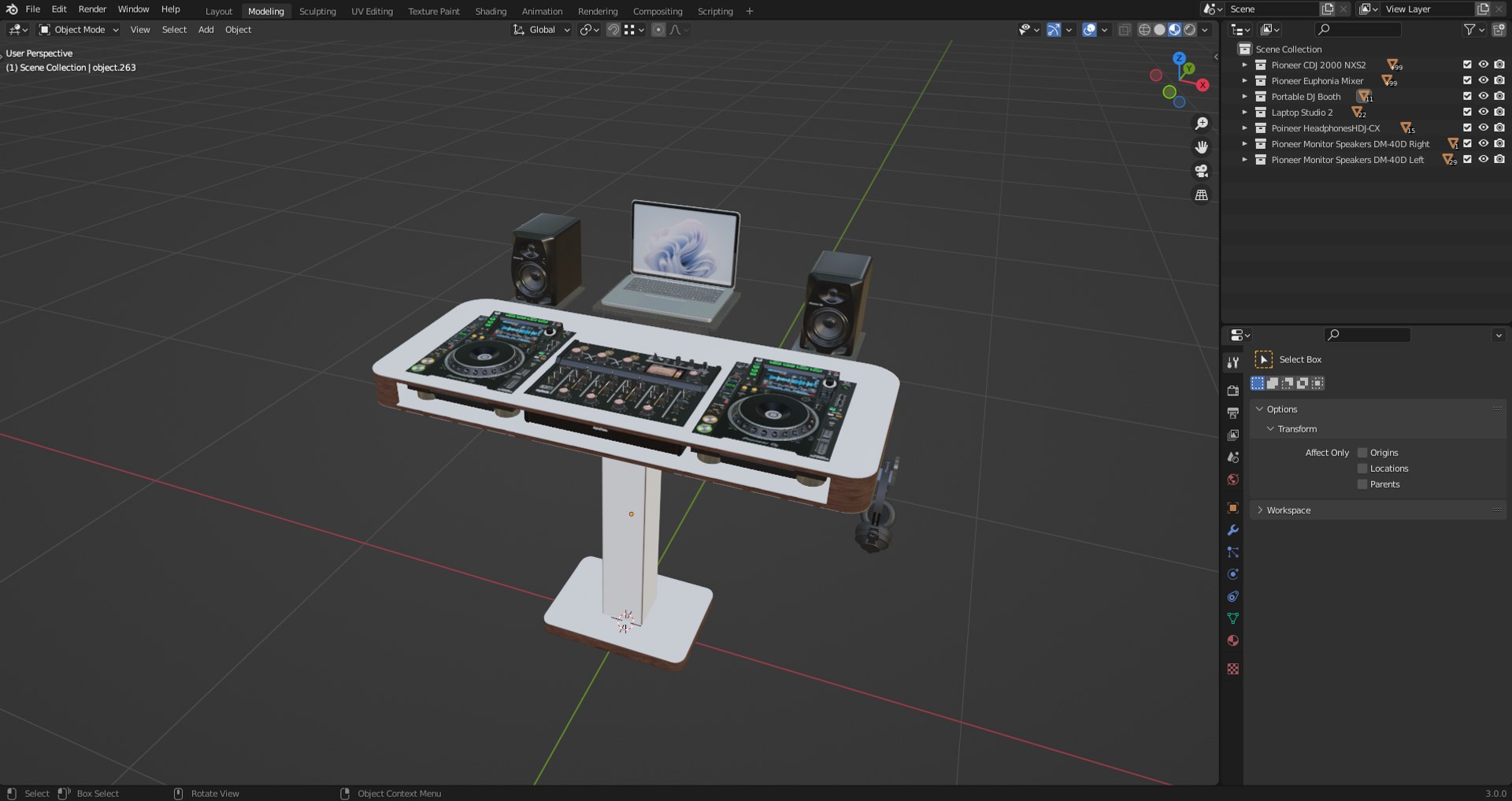This screenshot has height=801, width=1512.
Task: Expand the Poineer HeadphonesHDJ-CX collection
Action: (x=1244, y=128)
